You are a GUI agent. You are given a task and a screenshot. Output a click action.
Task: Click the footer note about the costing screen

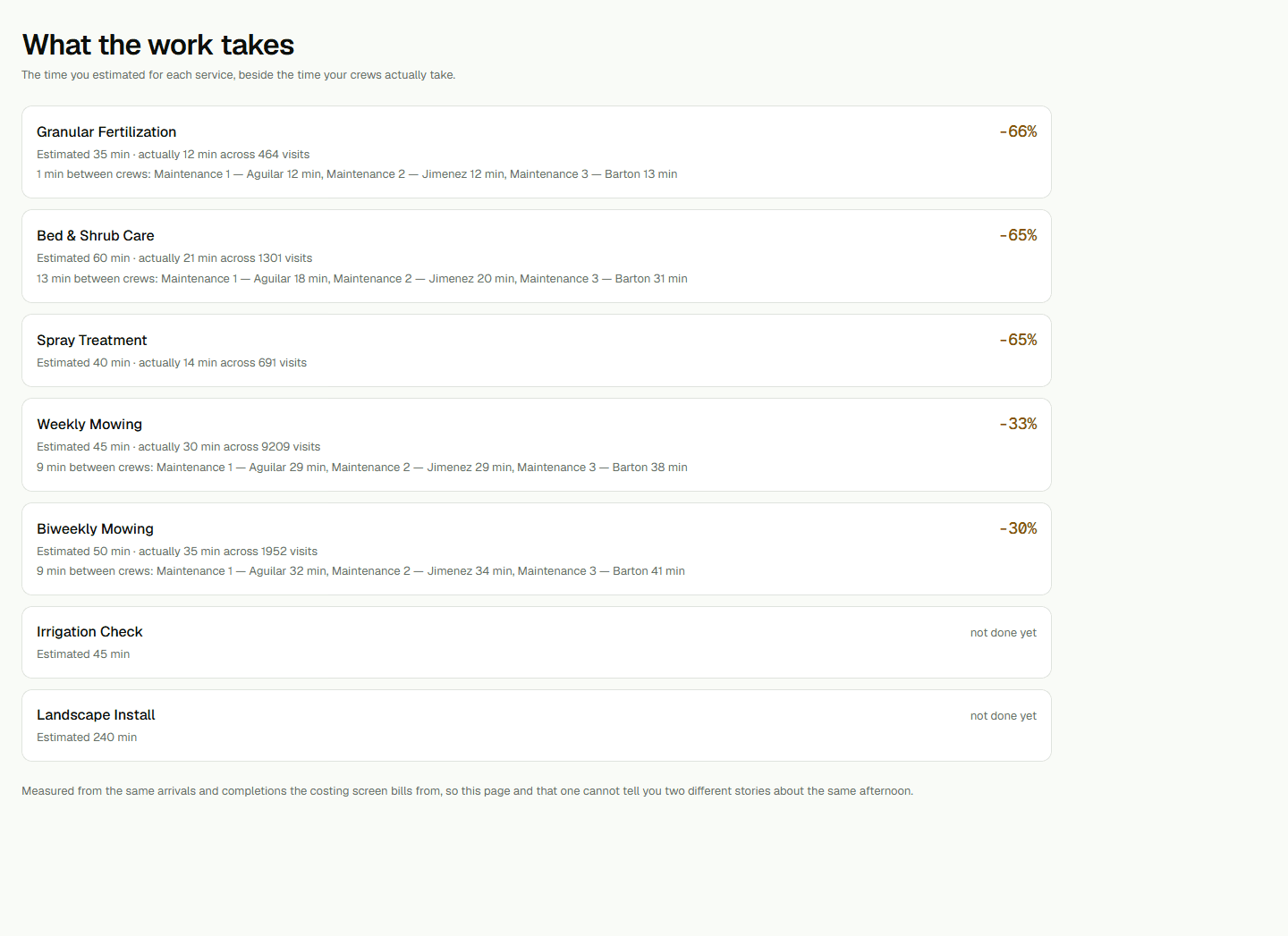tap(468, 791)
